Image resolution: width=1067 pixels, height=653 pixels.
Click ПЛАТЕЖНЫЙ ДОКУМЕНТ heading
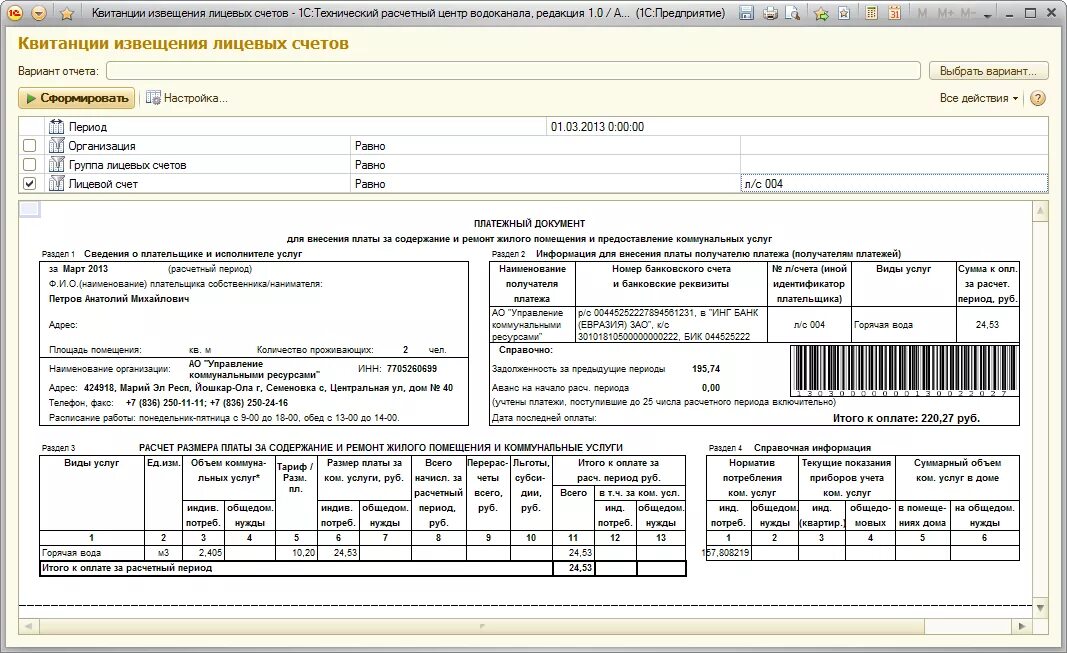(529, 223)
